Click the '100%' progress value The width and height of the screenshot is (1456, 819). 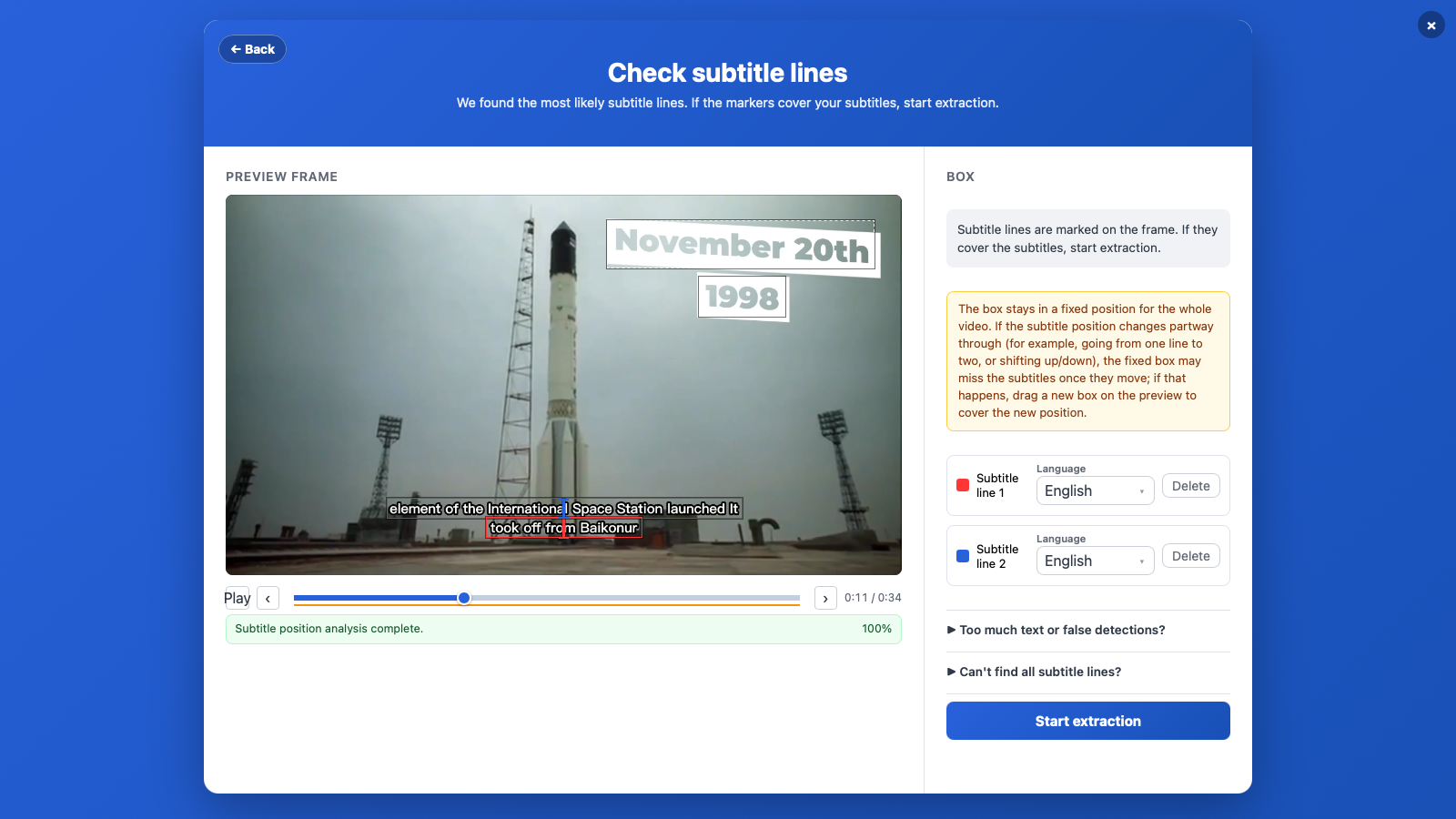877,629
